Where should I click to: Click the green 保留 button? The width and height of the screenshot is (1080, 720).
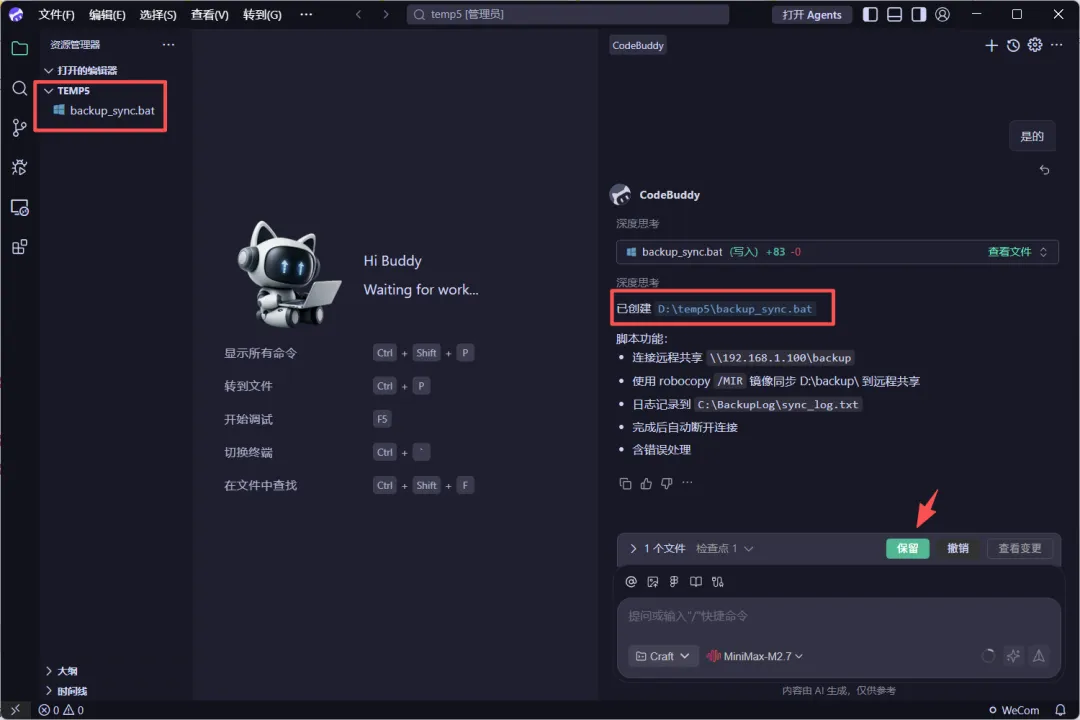coord(907,548)
